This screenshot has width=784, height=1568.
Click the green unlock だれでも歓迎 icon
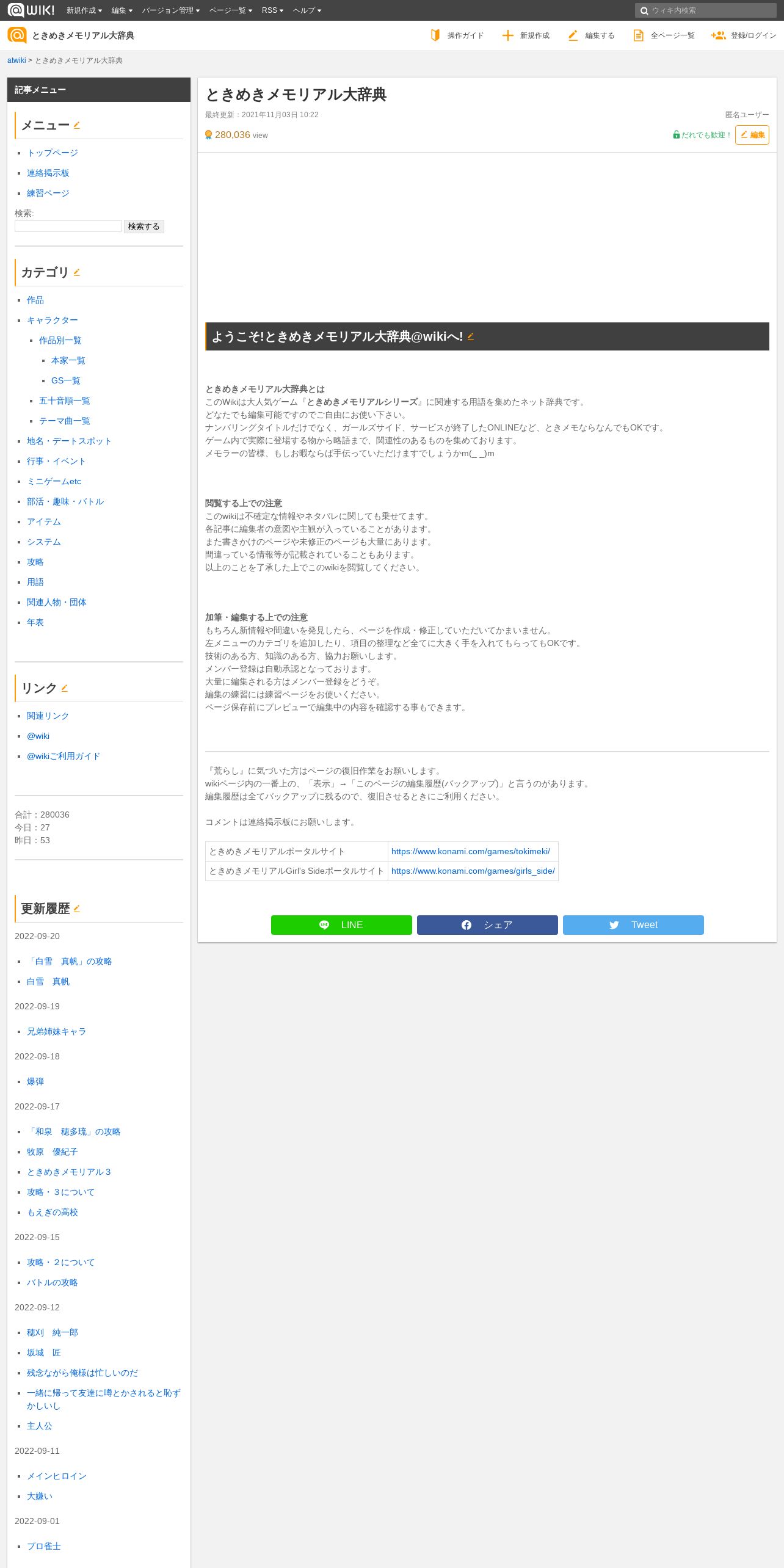tap(676, 135)
